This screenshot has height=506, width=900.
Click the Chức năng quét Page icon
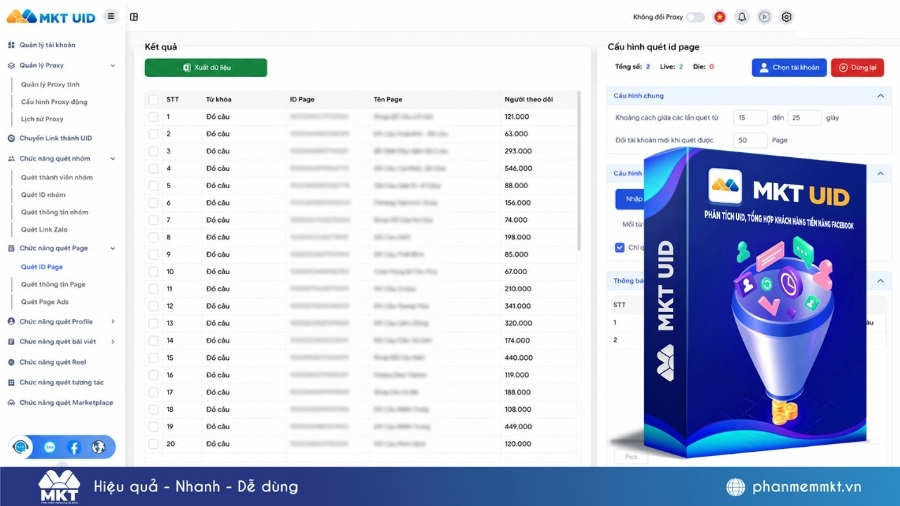point(11,248)
